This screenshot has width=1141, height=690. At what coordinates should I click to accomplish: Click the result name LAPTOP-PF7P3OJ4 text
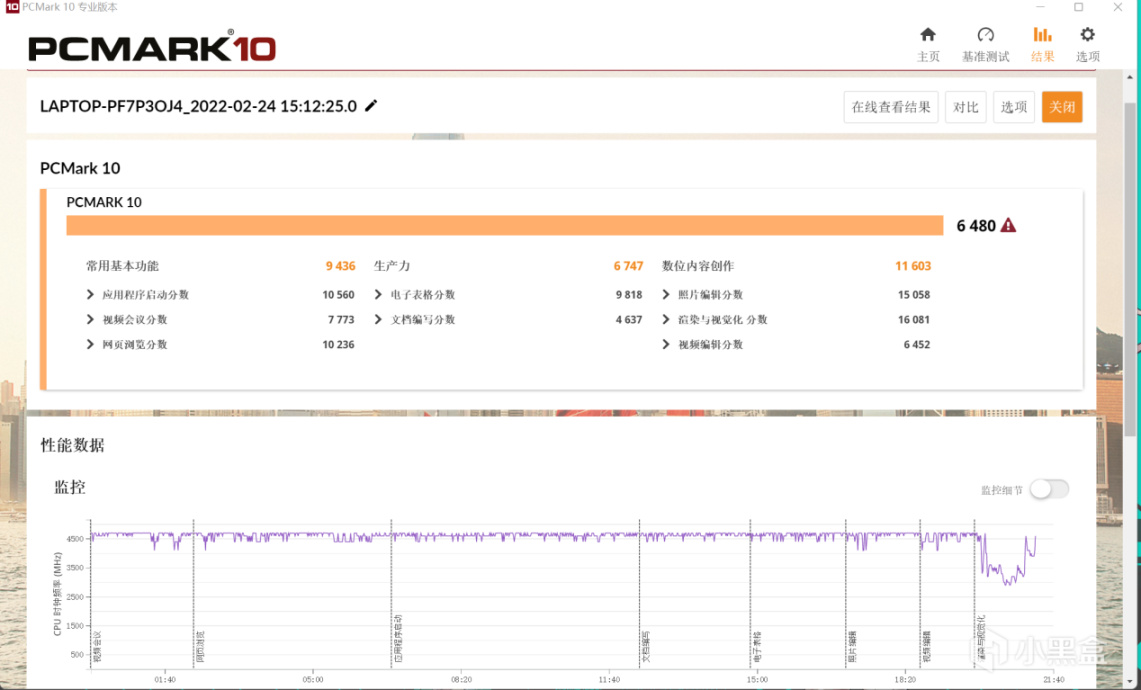tap(199, 106)
